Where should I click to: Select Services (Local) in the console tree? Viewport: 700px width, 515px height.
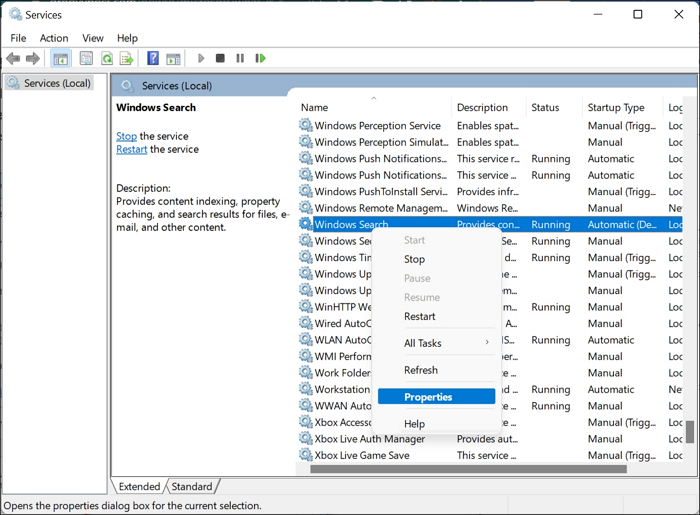[x=50, y=83]
